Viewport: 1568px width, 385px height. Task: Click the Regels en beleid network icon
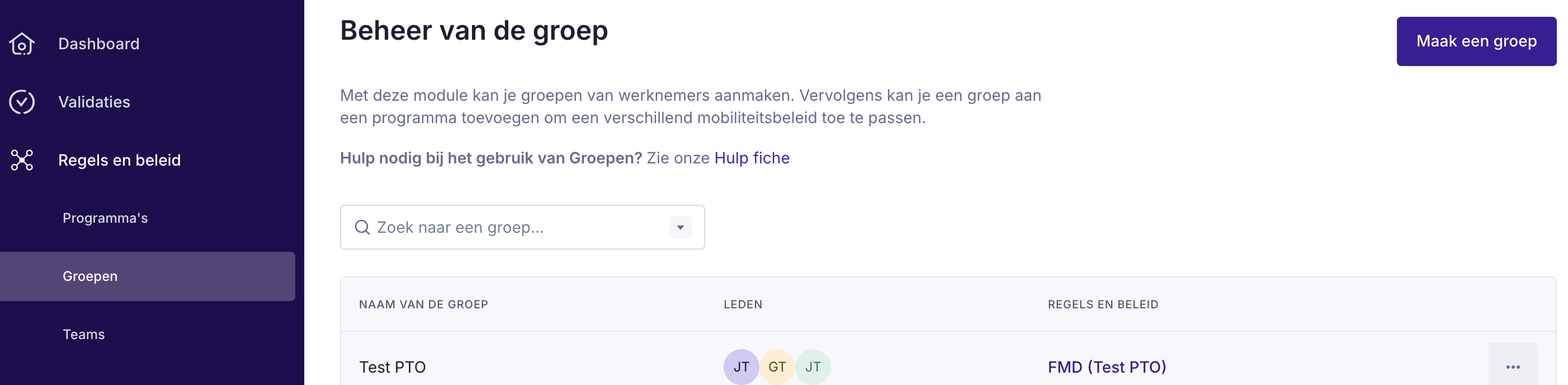point(22,160)
